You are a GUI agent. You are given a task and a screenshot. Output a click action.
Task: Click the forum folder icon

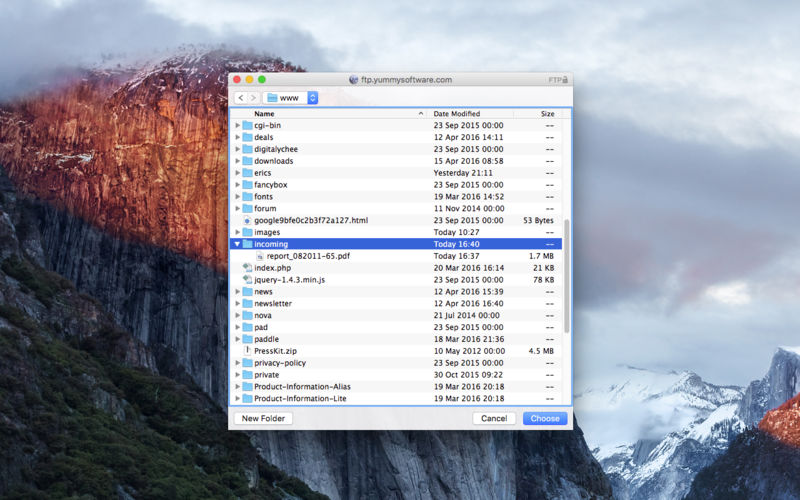pyautogui.click(x=247, y=208)
